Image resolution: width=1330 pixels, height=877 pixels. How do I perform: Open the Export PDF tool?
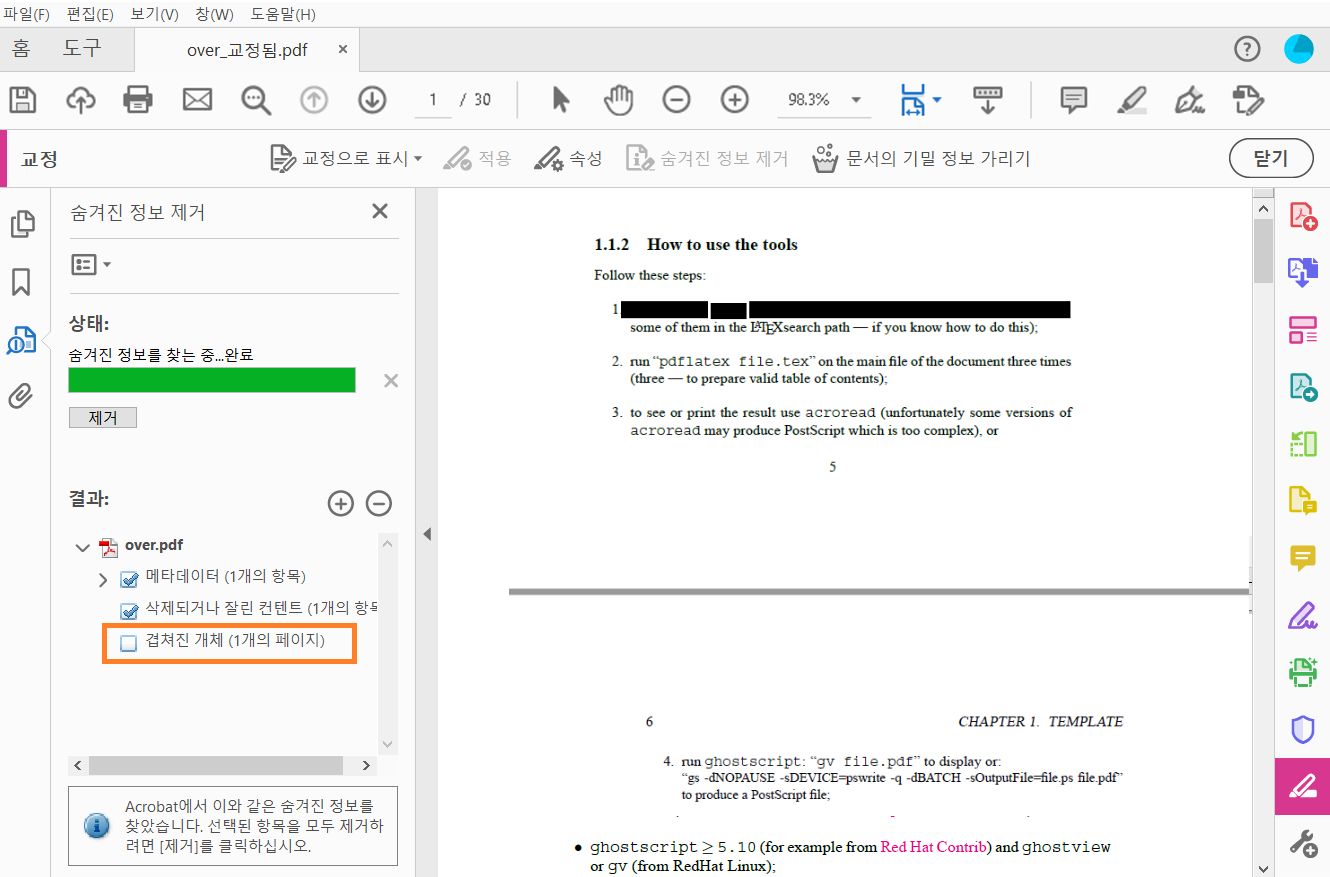click(1302, 271)
